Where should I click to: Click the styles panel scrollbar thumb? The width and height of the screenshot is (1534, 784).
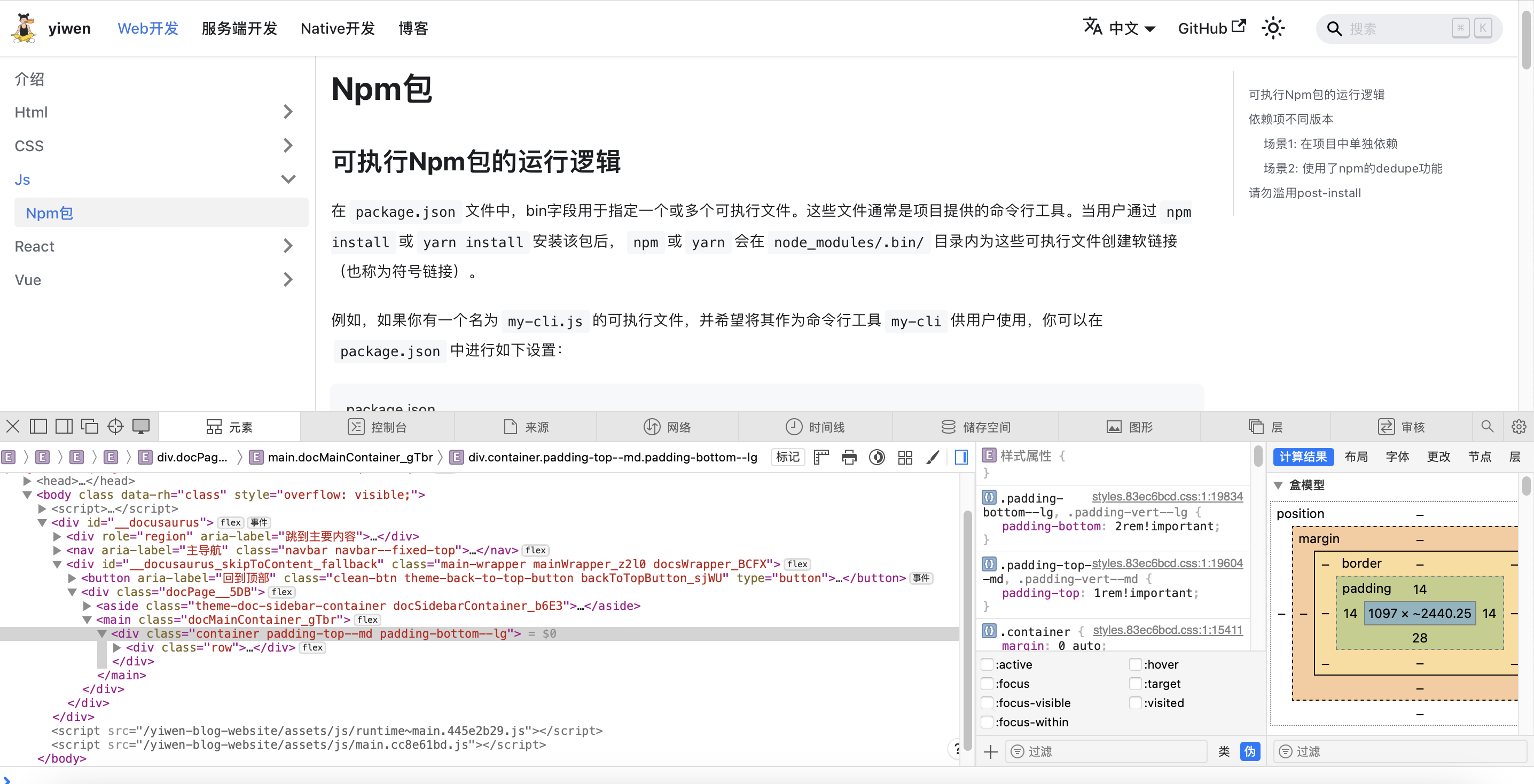1258,456
